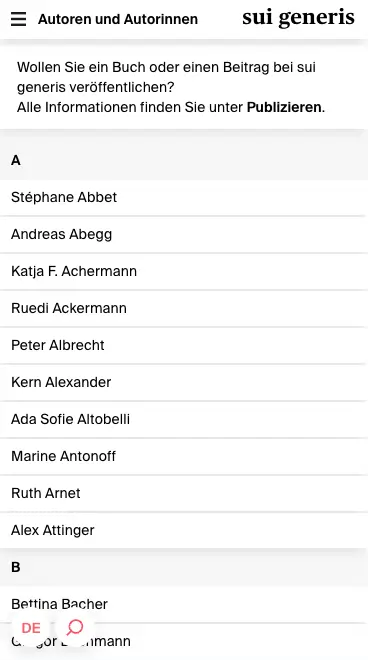368x660 pixels.
Task: Select the partially hidden author below Bacher
Action: [184, 641]
